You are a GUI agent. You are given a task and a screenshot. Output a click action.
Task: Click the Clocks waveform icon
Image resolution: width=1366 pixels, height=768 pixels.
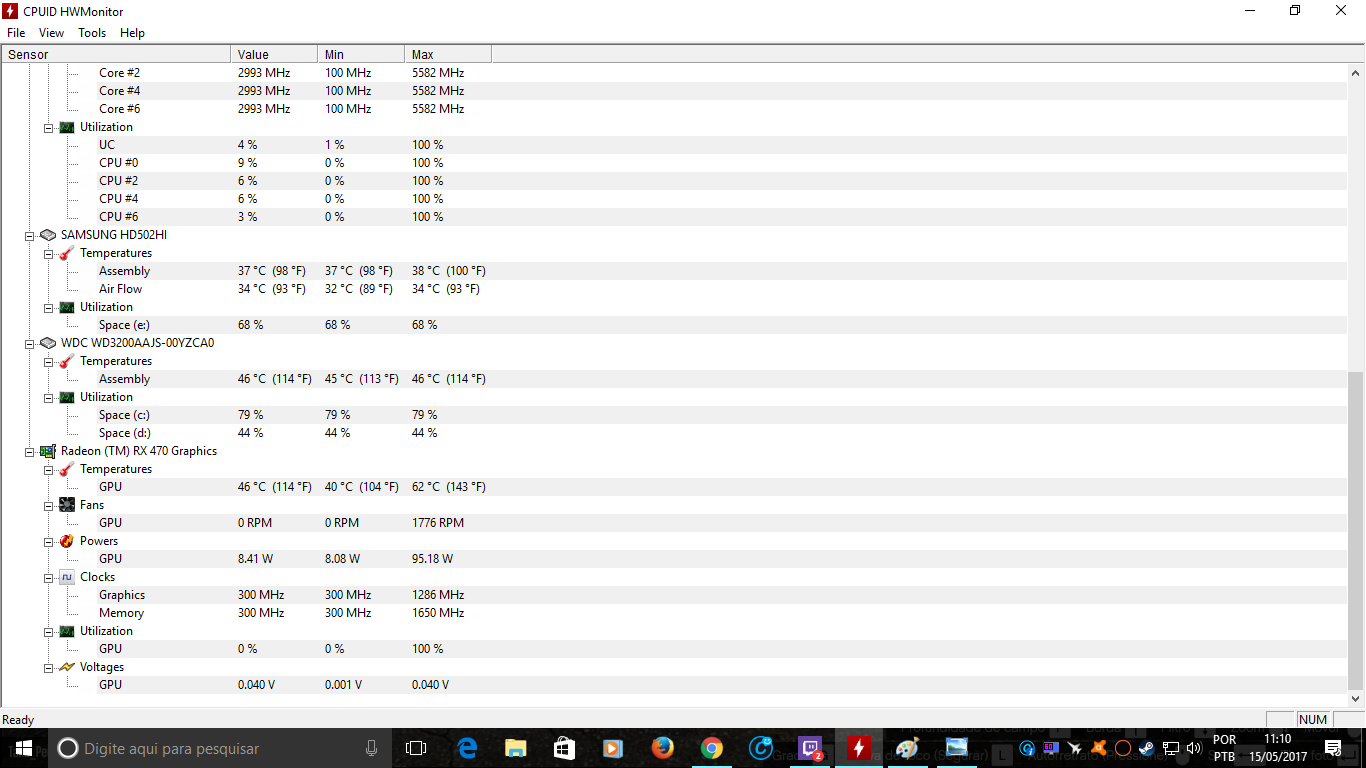tap(67, 577)
